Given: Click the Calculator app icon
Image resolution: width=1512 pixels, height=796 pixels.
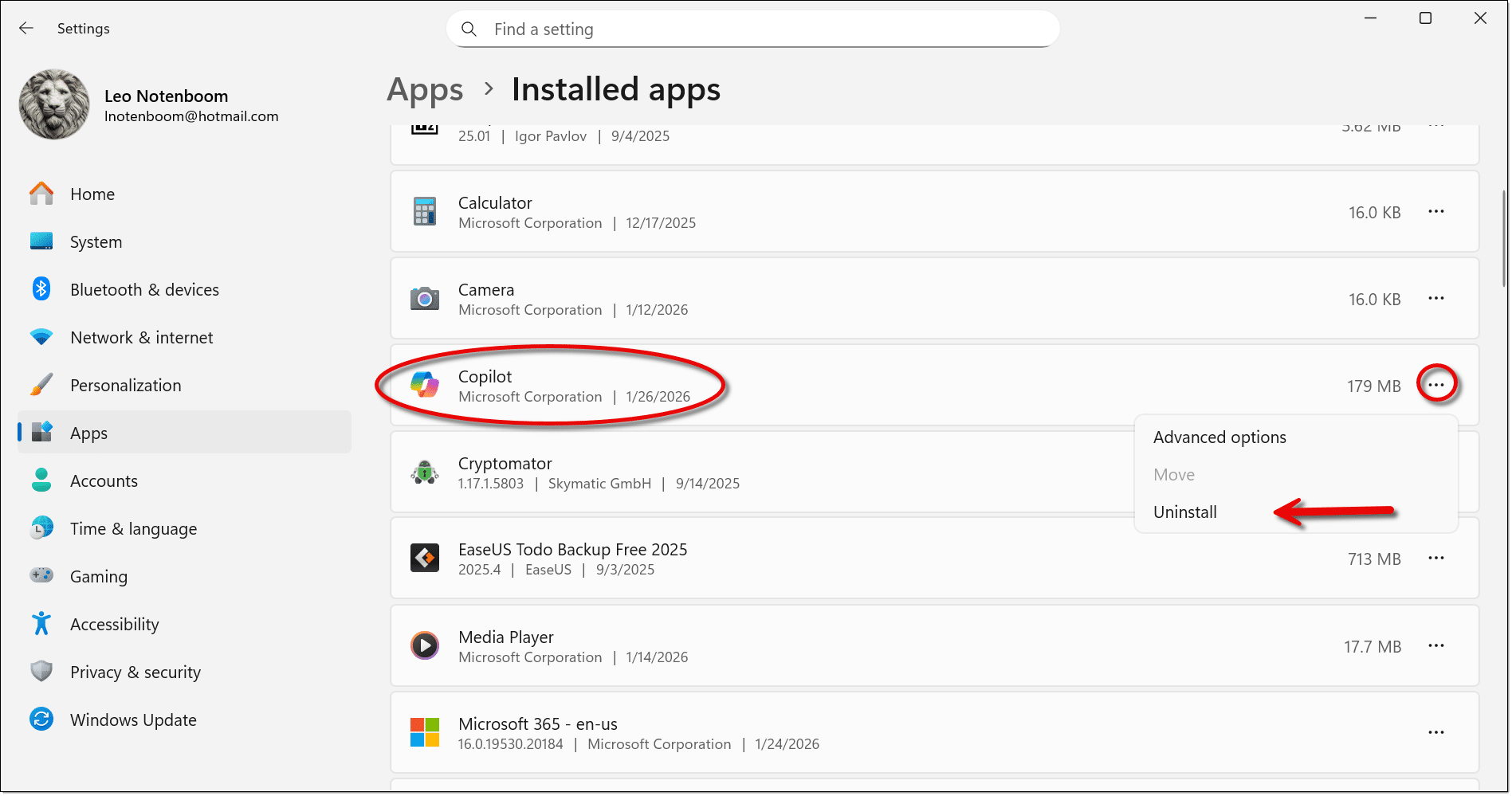Looking at the screenshot, I should coord(424,212).
